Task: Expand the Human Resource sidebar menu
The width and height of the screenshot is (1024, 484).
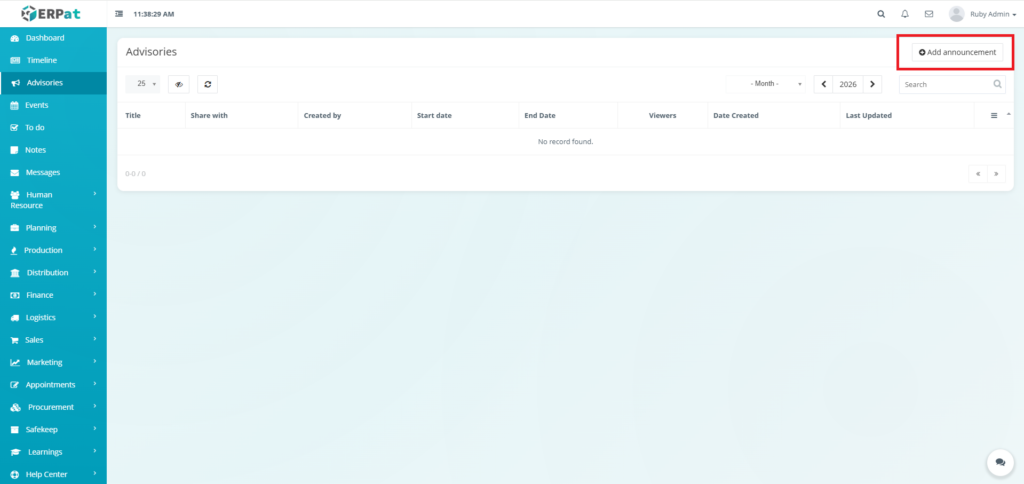Action: point(53,200)
